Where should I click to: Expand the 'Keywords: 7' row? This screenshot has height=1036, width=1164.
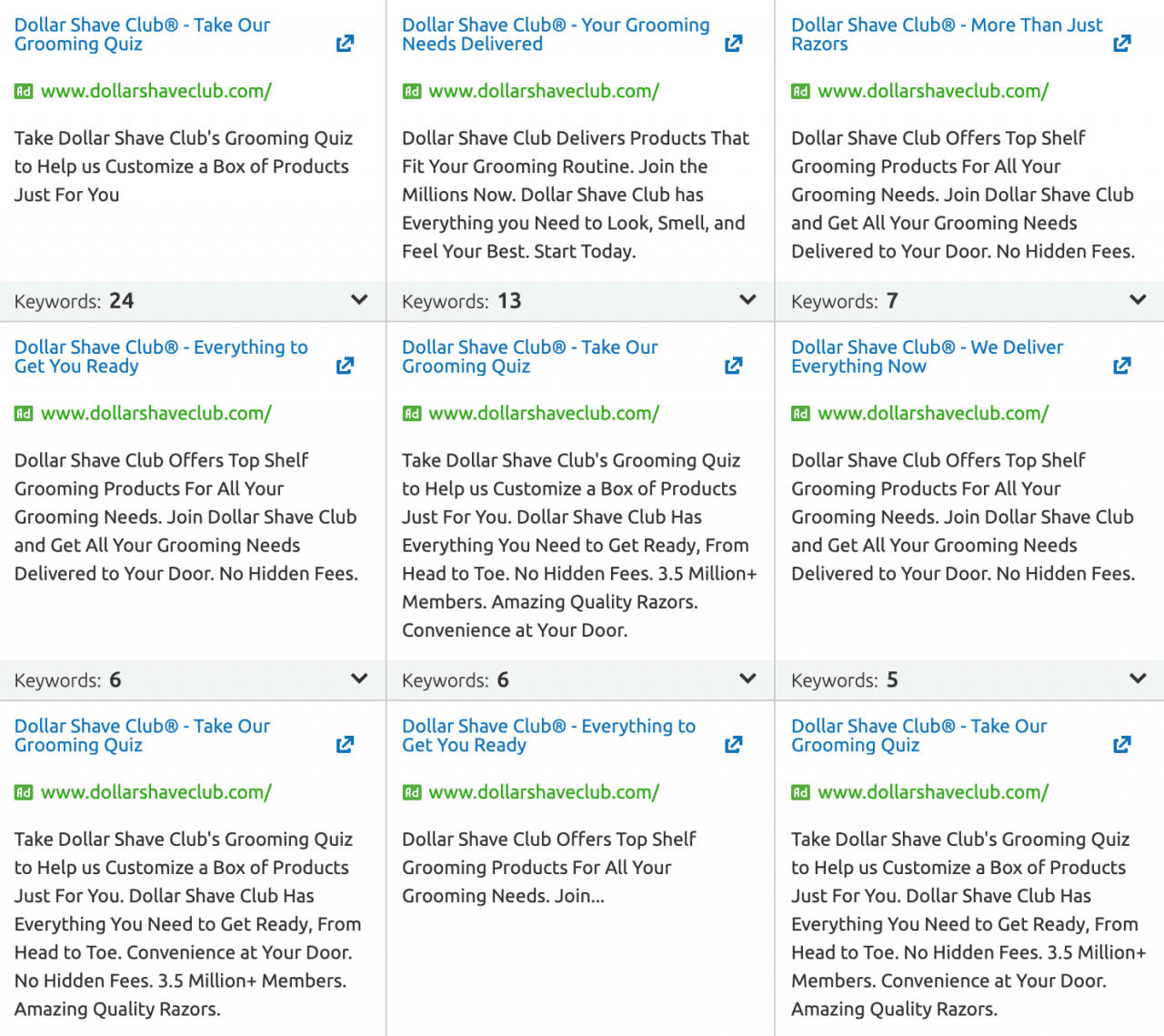[1137, 299]
